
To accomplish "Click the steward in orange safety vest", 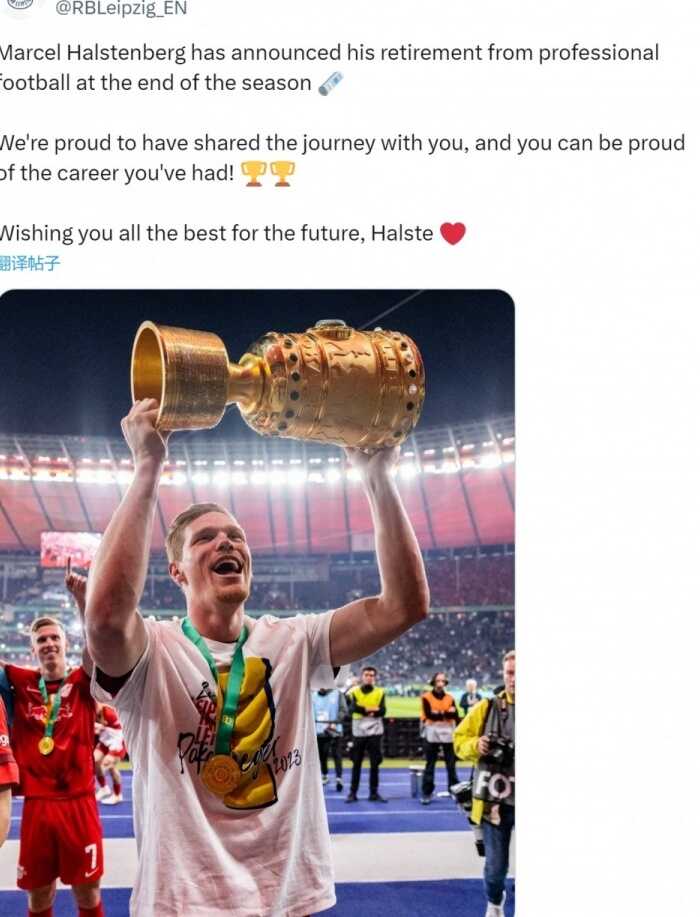I will click(437, 731).
